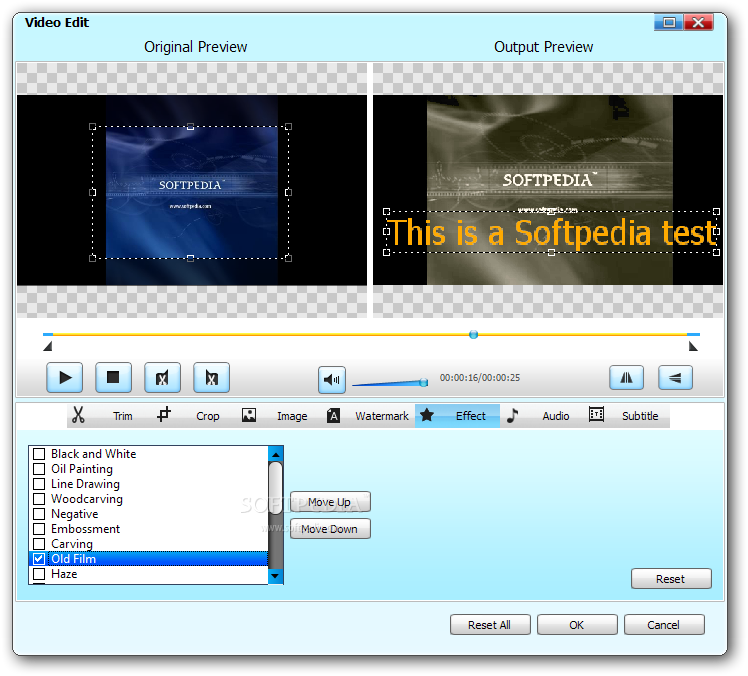Click the set end cut marker button
The height and width of the screenshot is (676, 748).
point(211,378)
